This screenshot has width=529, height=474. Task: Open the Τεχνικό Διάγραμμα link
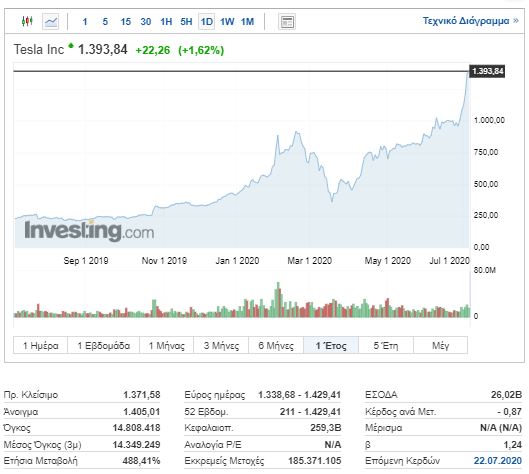pos(471,21)
